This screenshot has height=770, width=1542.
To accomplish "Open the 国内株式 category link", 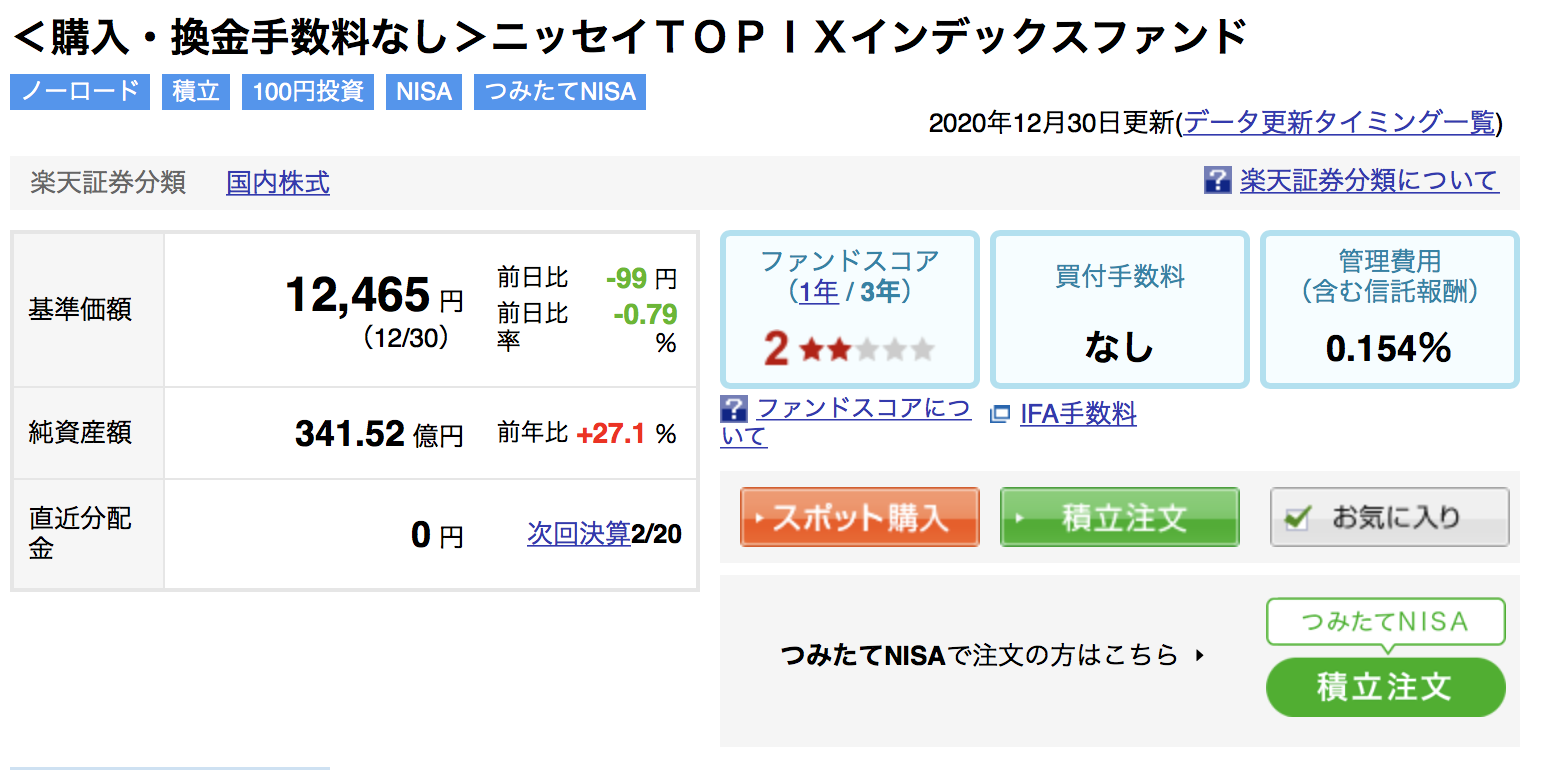I will pyautogui.click(x=278, y=183).
